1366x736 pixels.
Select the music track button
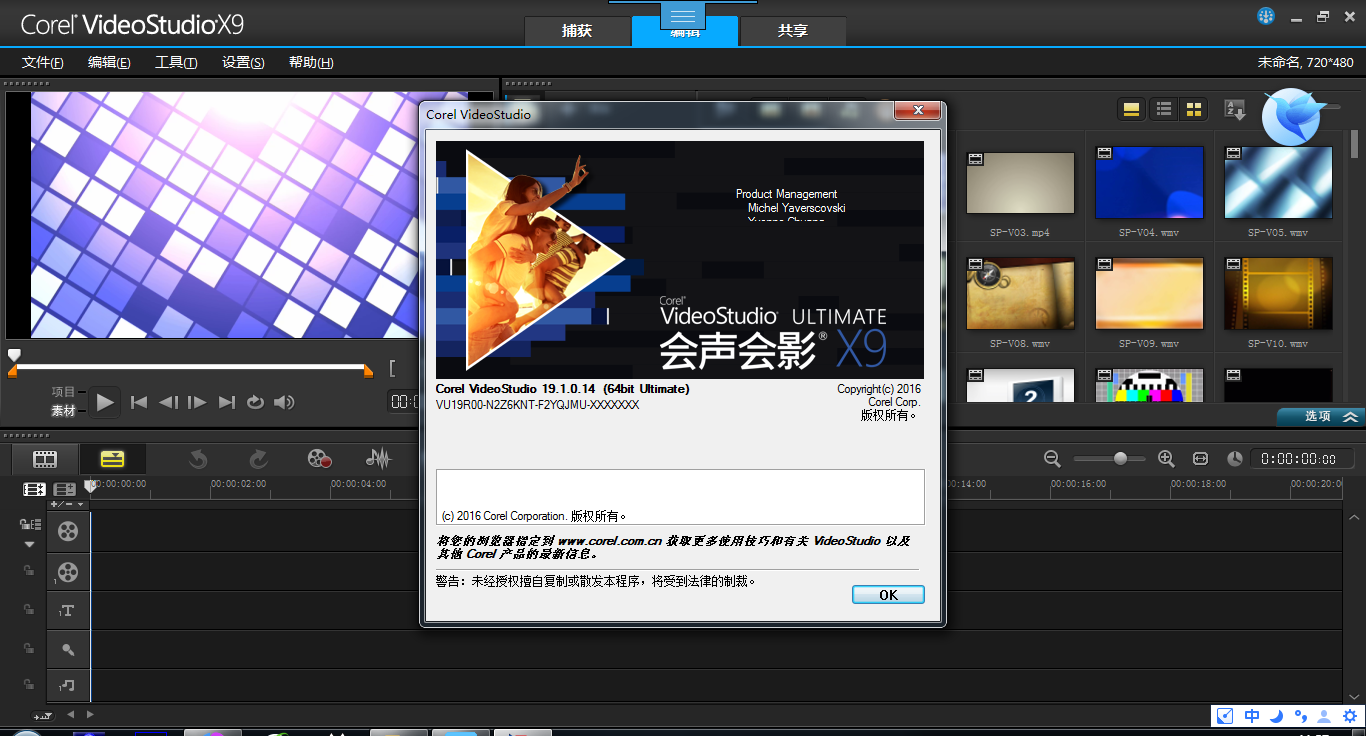(67, 686)
